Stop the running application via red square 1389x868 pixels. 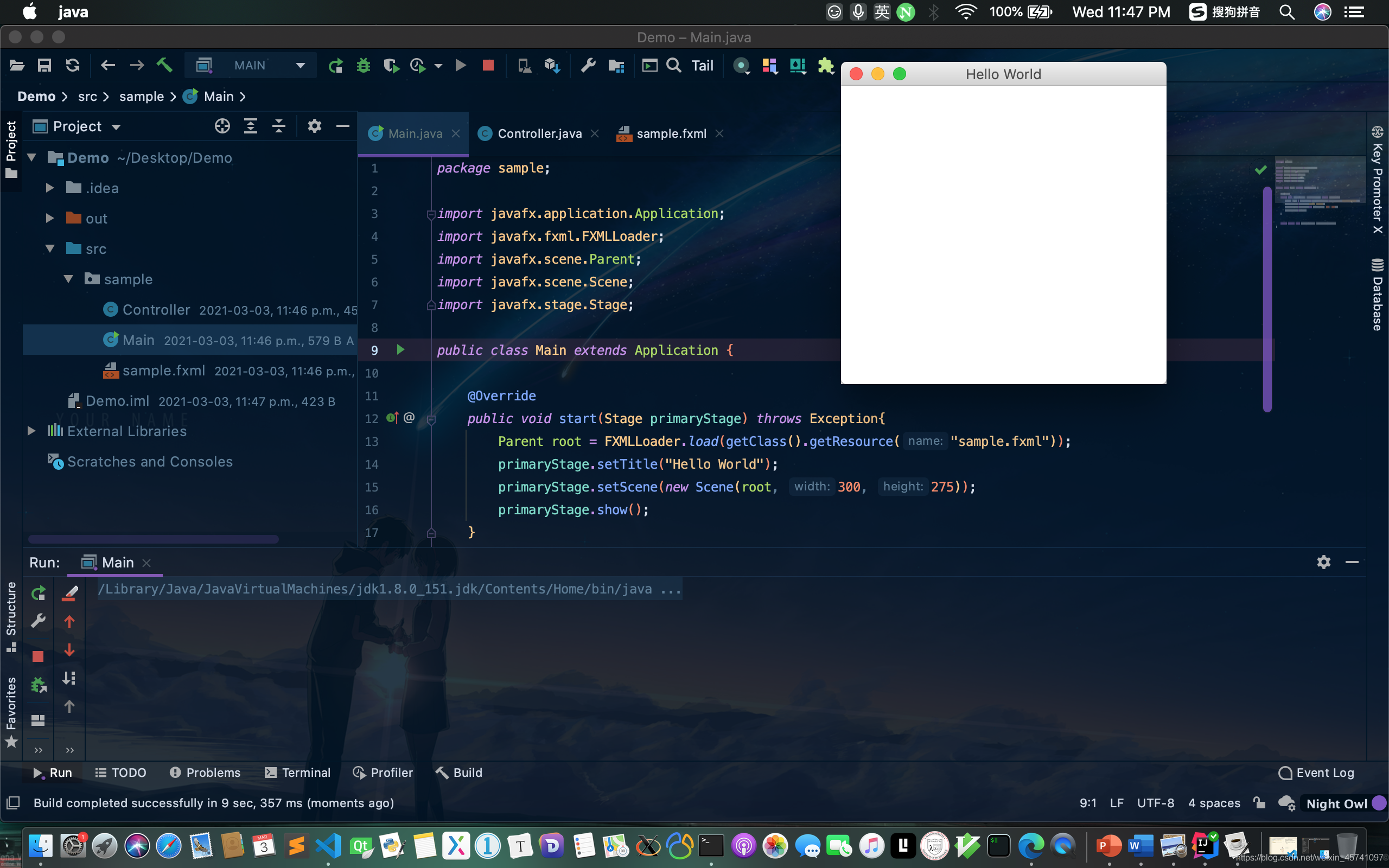tap(487, 66)
